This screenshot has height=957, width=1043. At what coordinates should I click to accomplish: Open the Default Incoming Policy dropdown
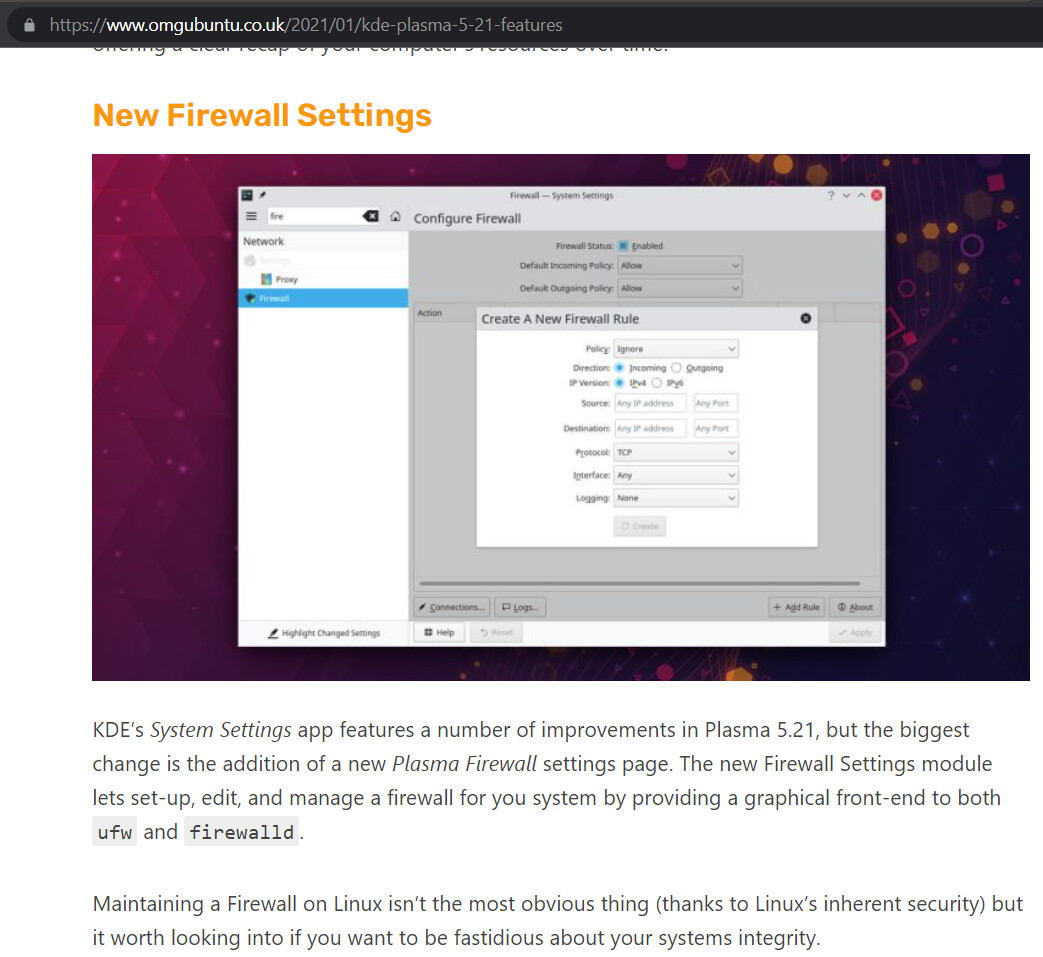click(680, 266)
